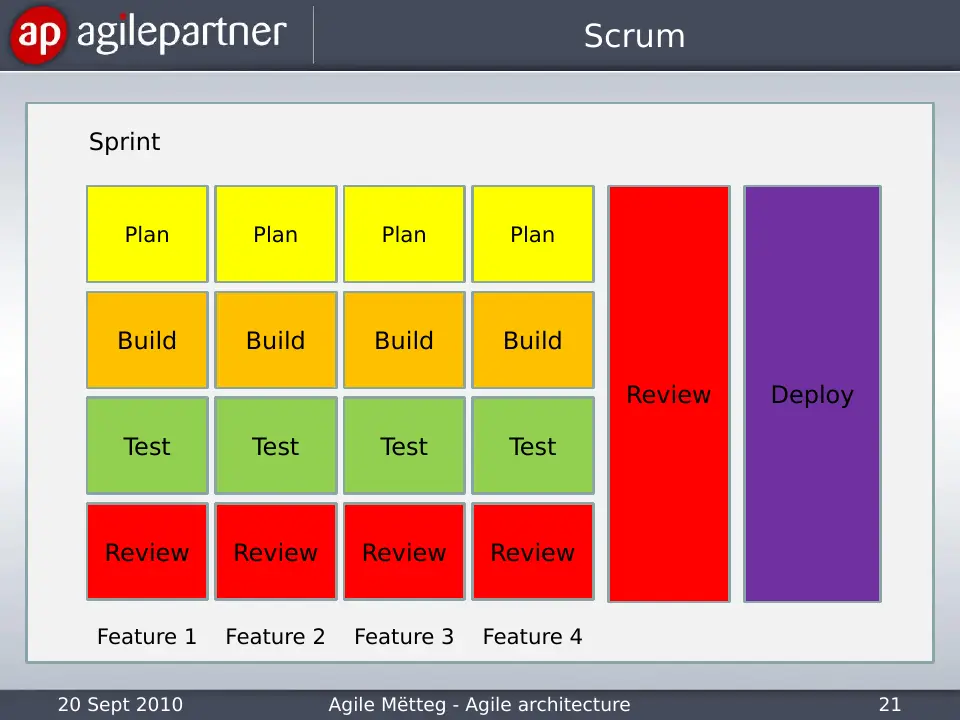Image resolution: width=960 pixels, height=720 pixels.
Task: Click Agile Mëtteg - Agile architecture footer
Action: click(479, 705)
